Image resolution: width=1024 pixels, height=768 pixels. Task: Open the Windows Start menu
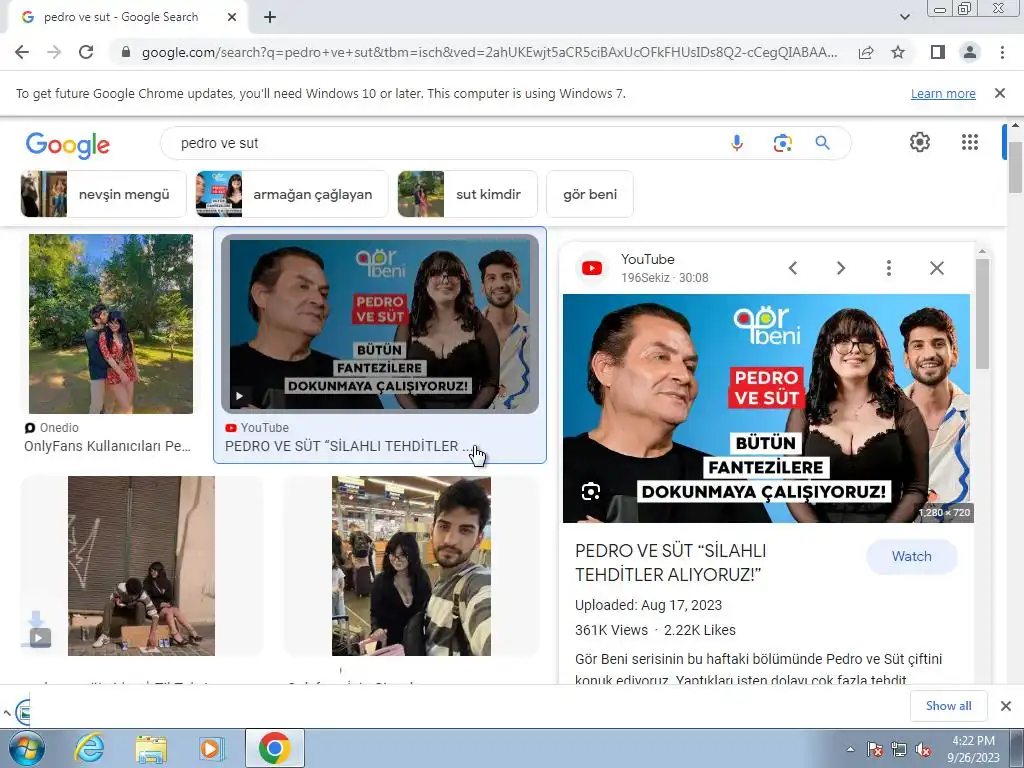(26, 748)
